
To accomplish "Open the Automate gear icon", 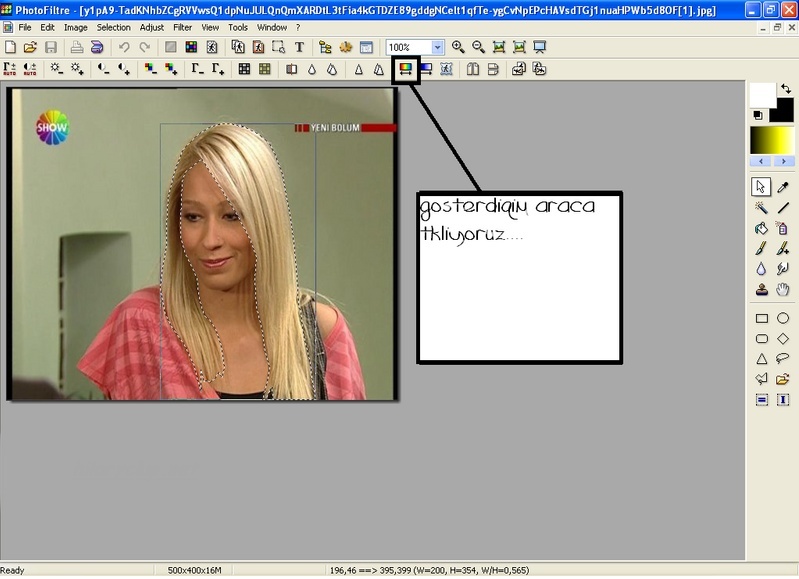I will pos(346,47).
